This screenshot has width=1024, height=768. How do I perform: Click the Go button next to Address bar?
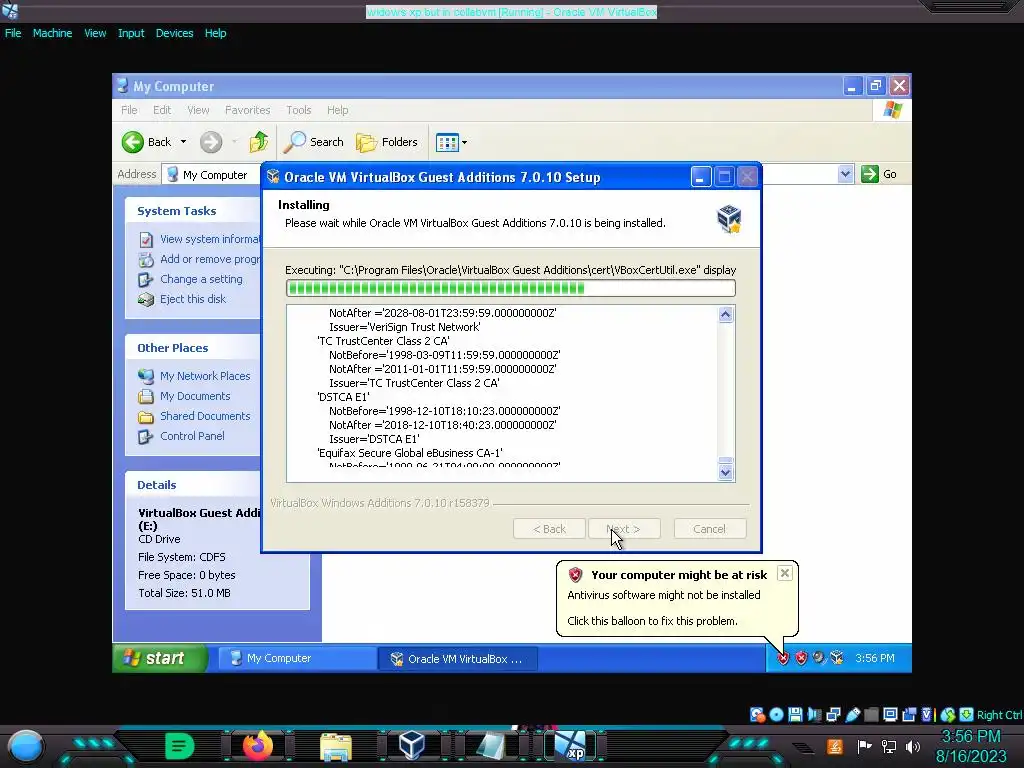879,174
